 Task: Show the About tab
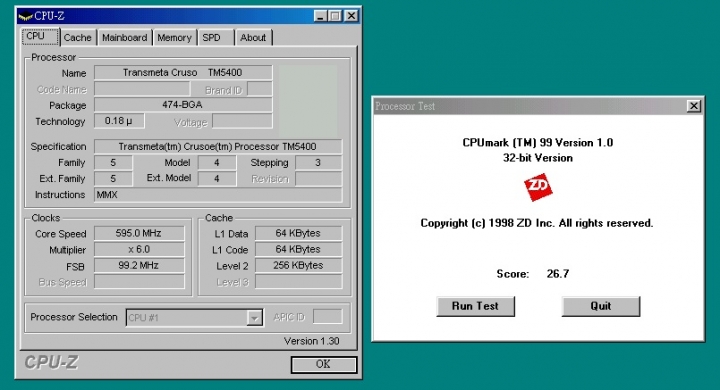tap(253, 38)
